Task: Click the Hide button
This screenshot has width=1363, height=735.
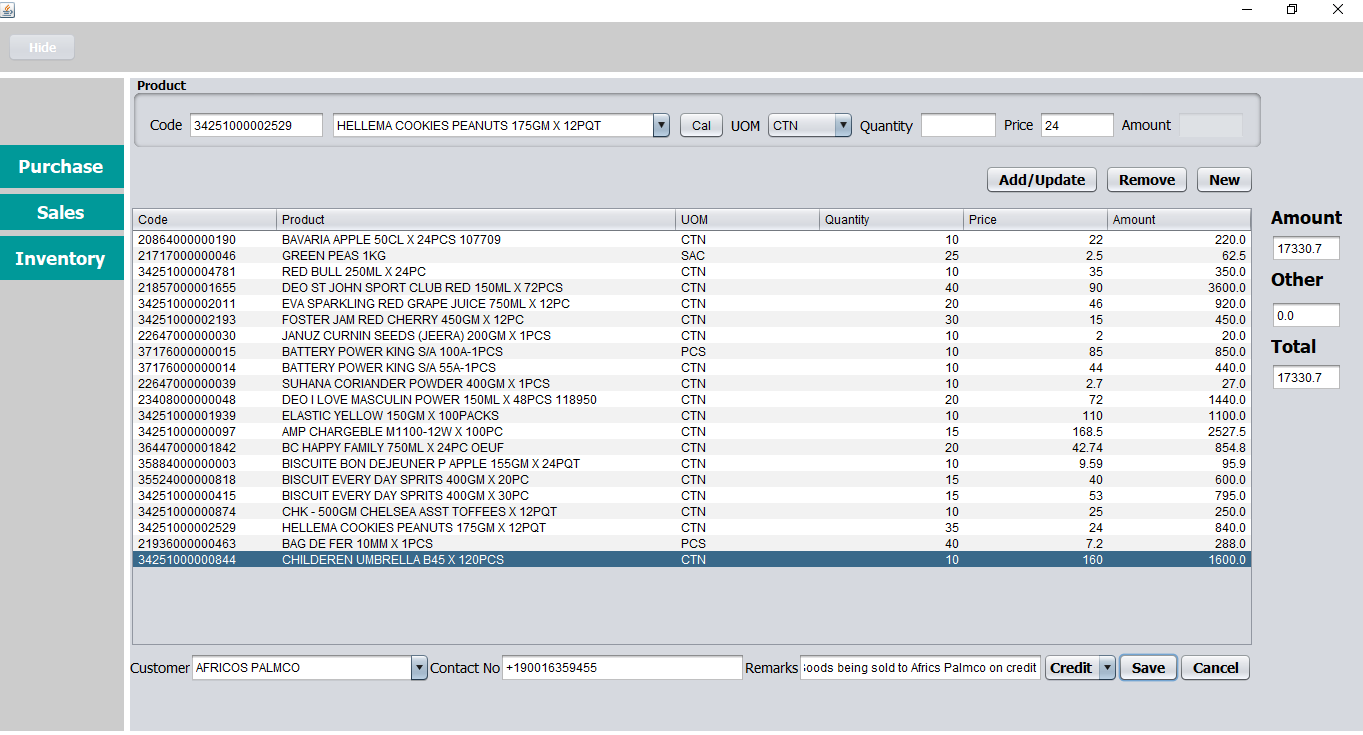Action: [x=42, y=47]
